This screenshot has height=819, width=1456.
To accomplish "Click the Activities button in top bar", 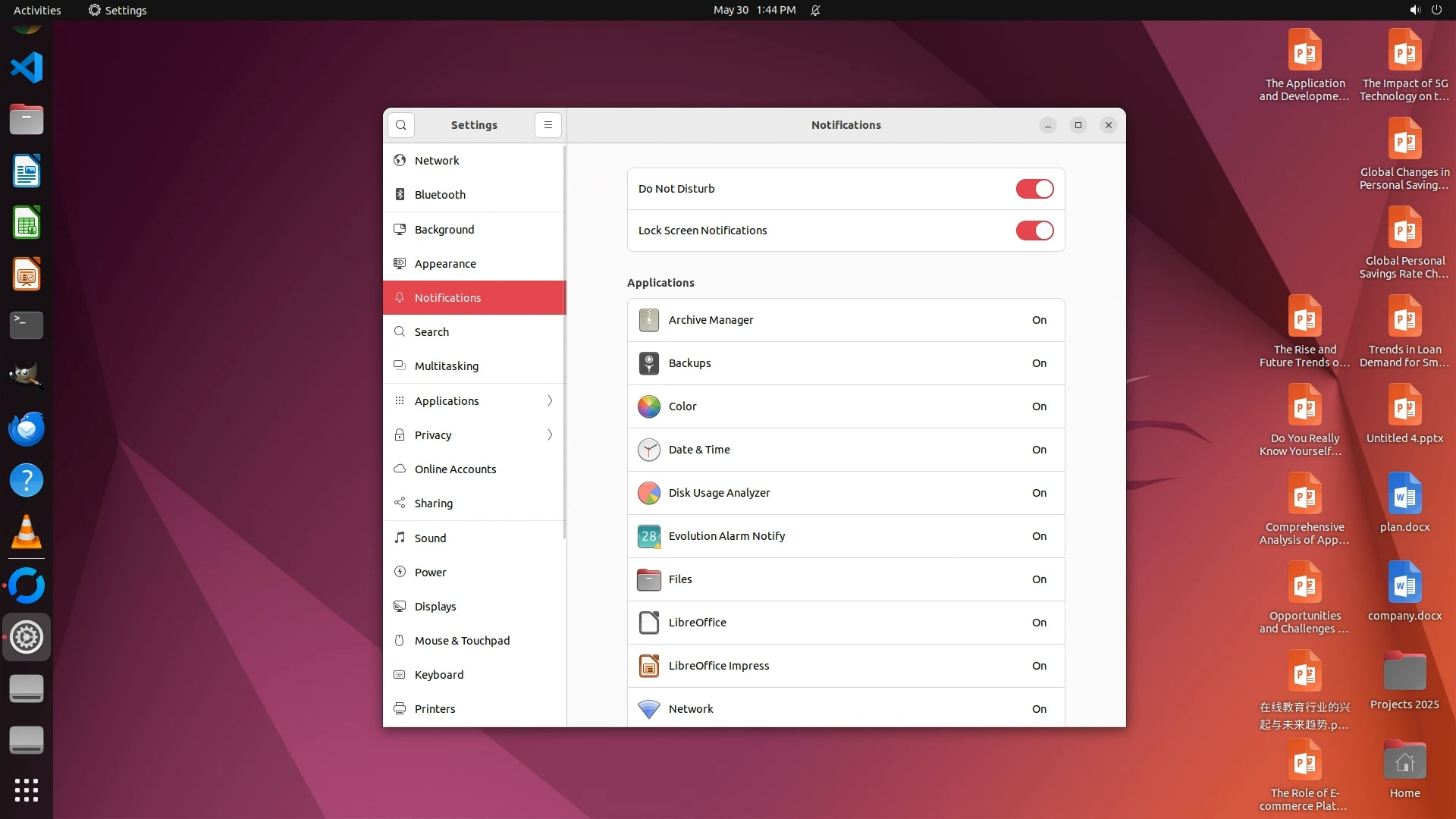I will click(x=37, y=10).
